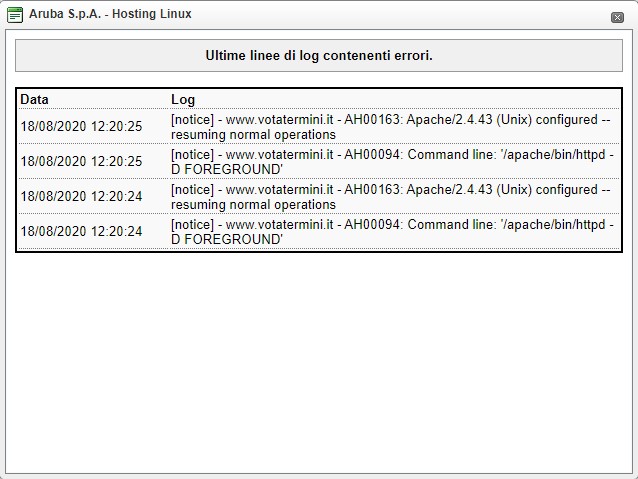
Task: Click the 'Aruba S.p.A. - Hosting Linux' title
Action: (110, 14)
